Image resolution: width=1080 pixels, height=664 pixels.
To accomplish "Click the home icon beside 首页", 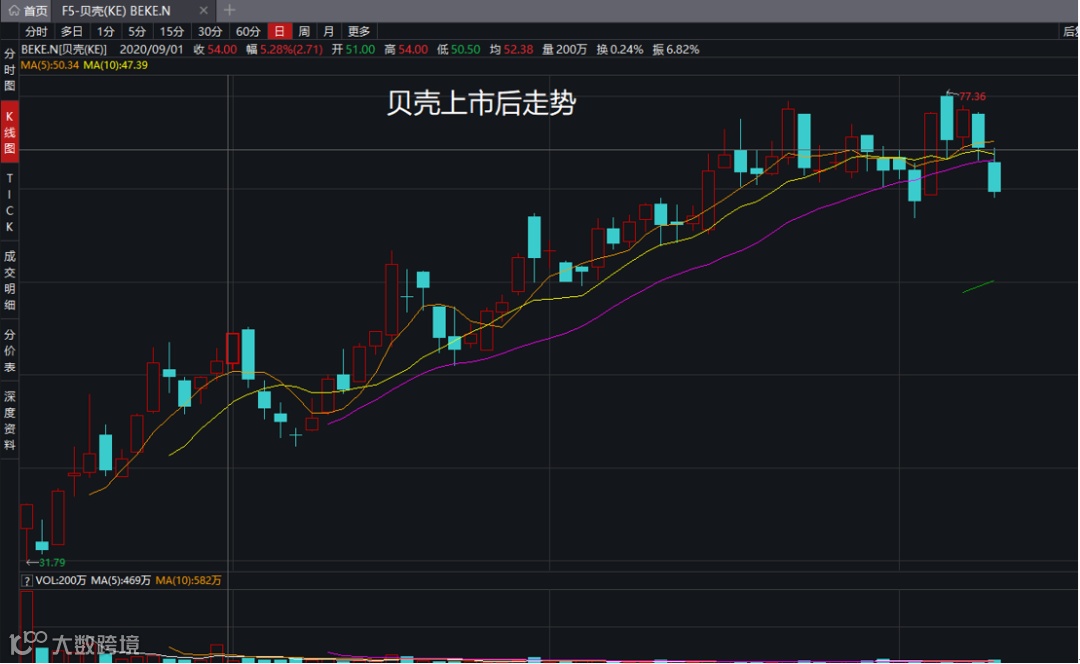I will point(14,10).
